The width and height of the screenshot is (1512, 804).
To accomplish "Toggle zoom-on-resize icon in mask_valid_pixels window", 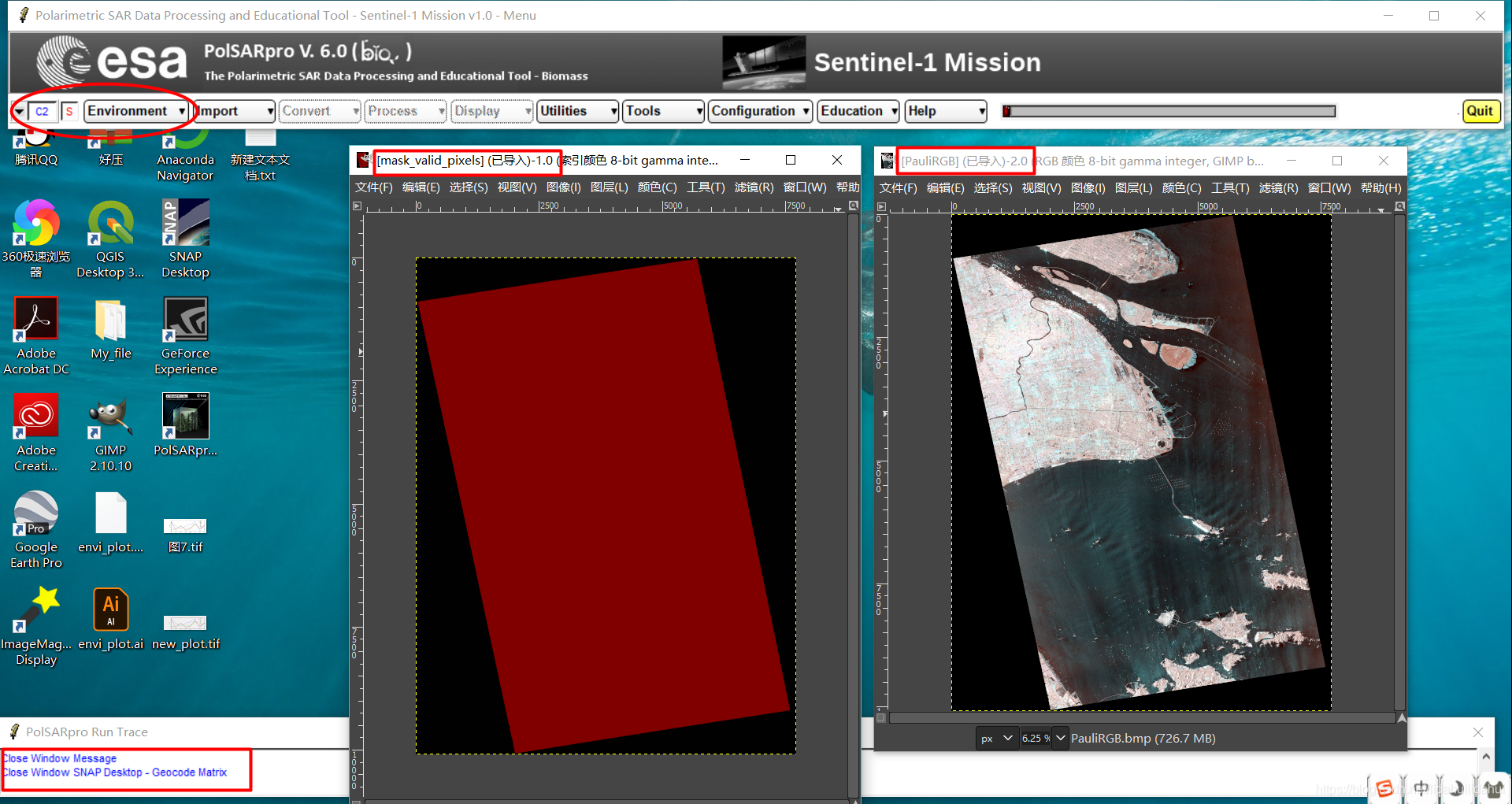I will 853,206.
